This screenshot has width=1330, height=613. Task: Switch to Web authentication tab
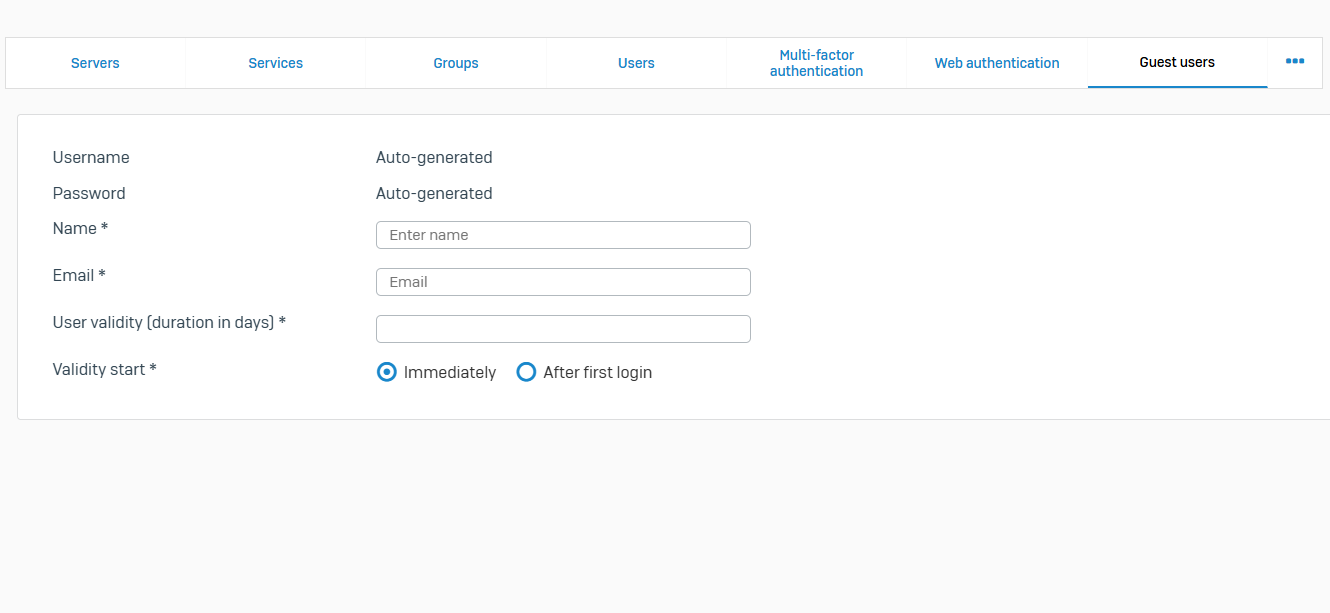[x=997, y=63]
